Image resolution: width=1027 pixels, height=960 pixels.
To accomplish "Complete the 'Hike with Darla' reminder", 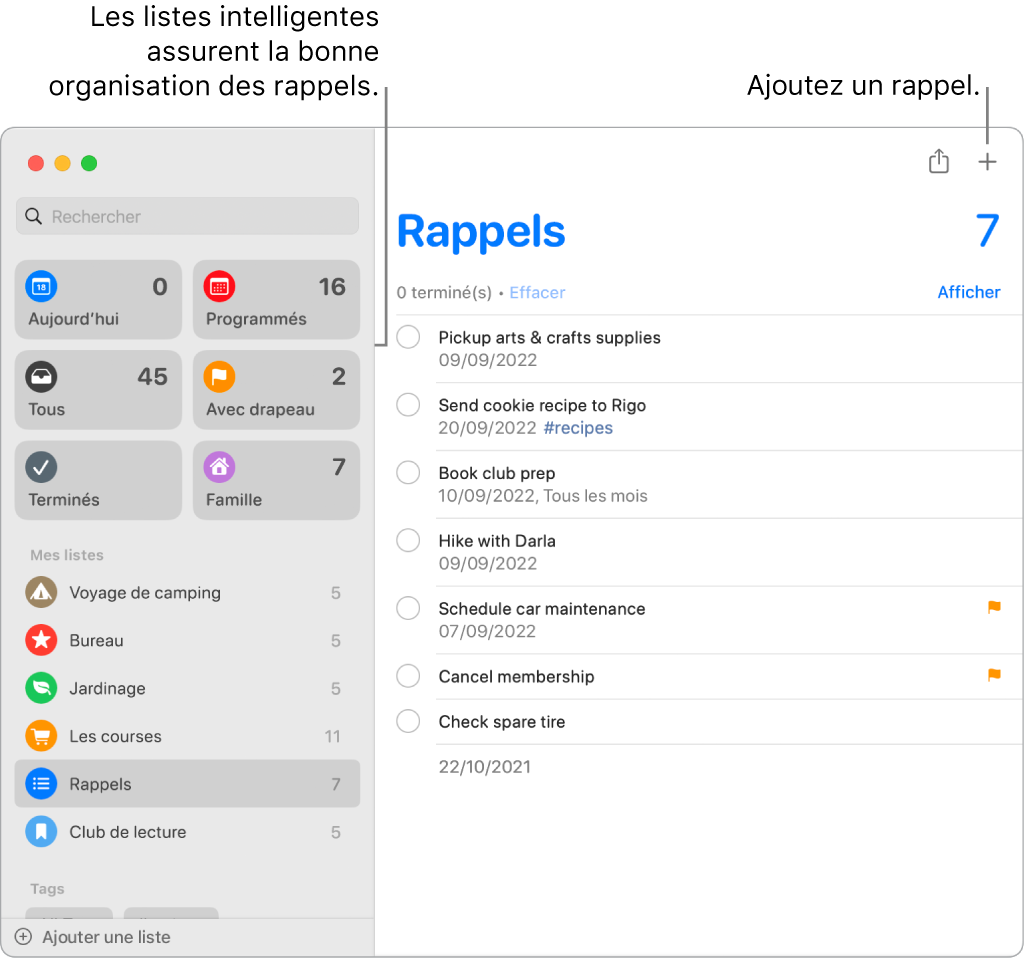I will coord(407,540).
